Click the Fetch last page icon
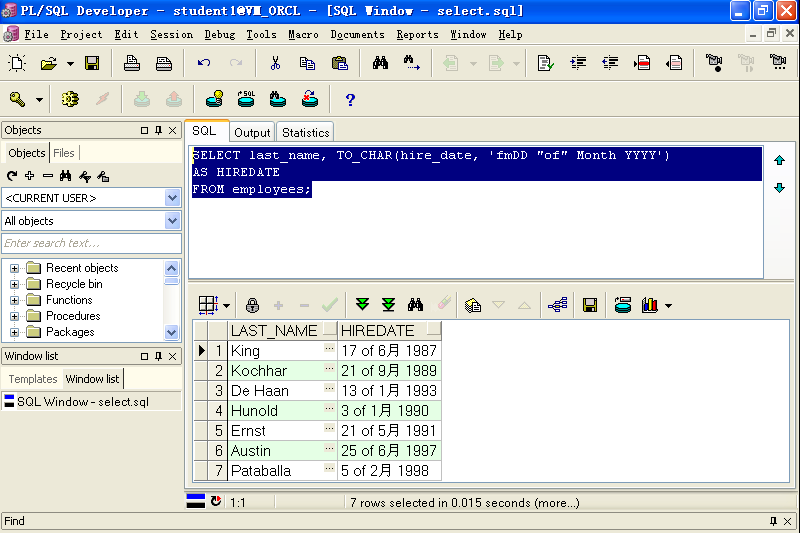Screen dimensions: 800x533 coord(388,305)
